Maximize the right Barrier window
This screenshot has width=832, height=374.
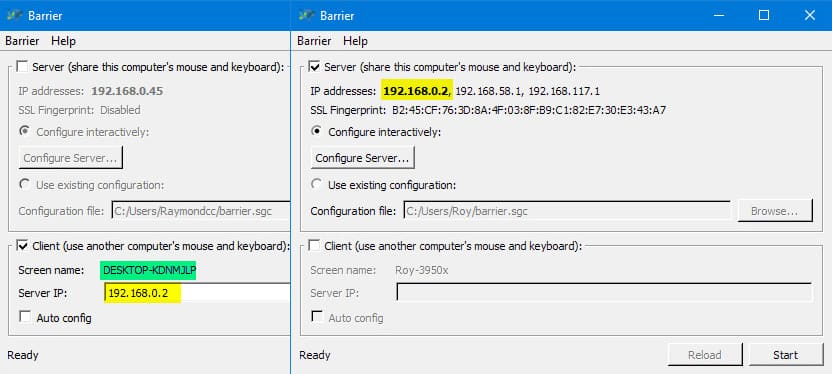pos(764,15)
